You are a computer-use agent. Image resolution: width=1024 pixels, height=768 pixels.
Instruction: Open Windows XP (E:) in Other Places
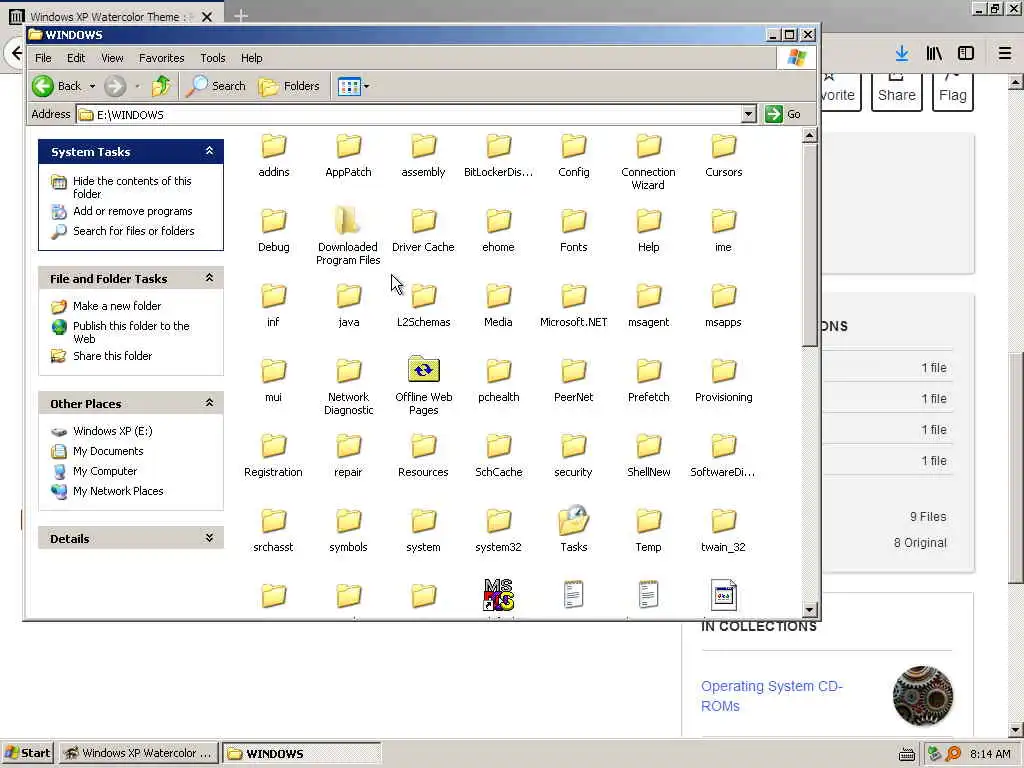(x=112, y=431)
